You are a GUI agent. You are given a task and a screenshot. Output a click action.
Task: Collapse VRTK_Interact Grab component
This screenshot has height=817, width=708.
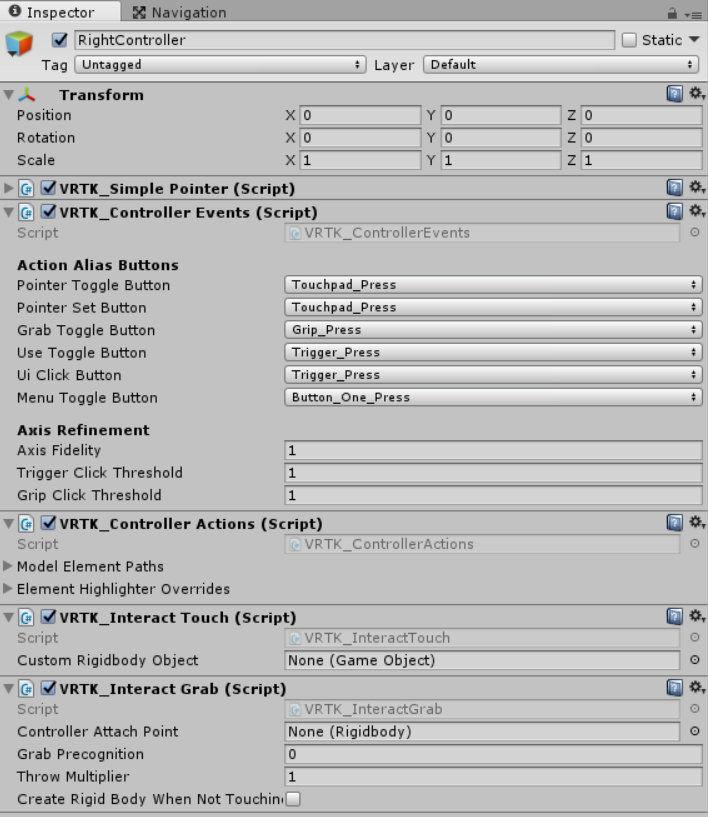8,688
